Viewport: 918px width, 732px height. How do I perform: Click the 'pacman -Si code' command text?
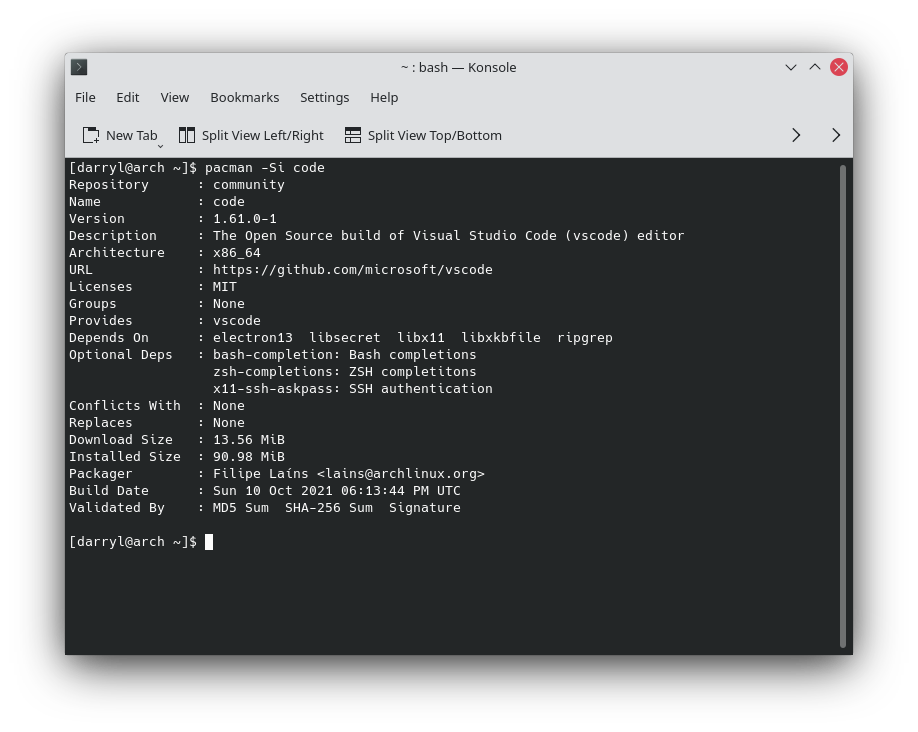pos(265,168)
